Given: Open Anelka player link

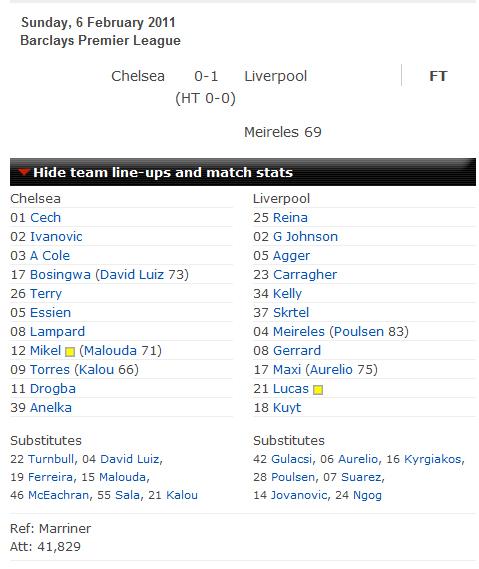Looking at the screenshot, I should click(51, 408).
